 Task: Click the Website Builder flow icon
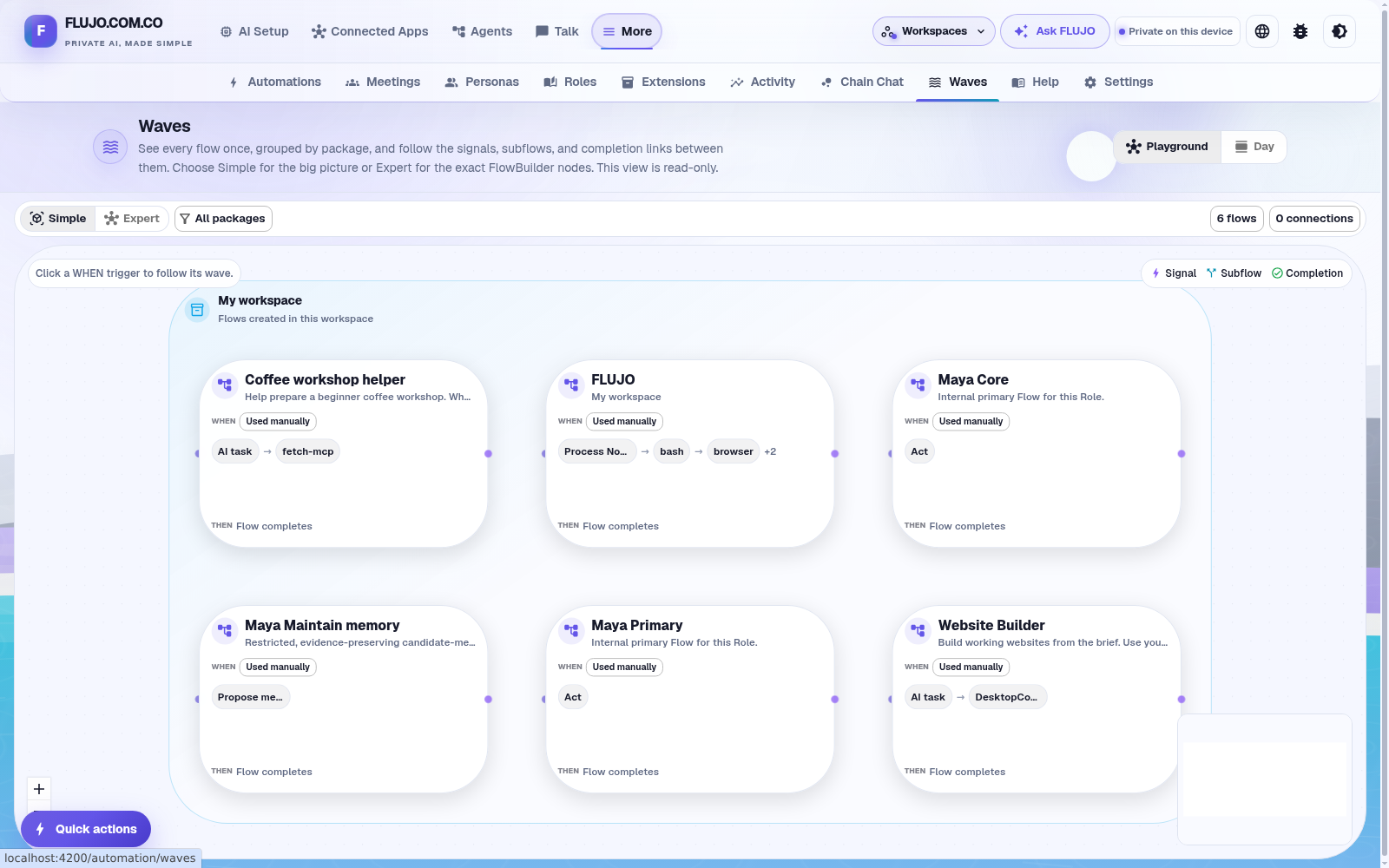(x=918, y=630)
